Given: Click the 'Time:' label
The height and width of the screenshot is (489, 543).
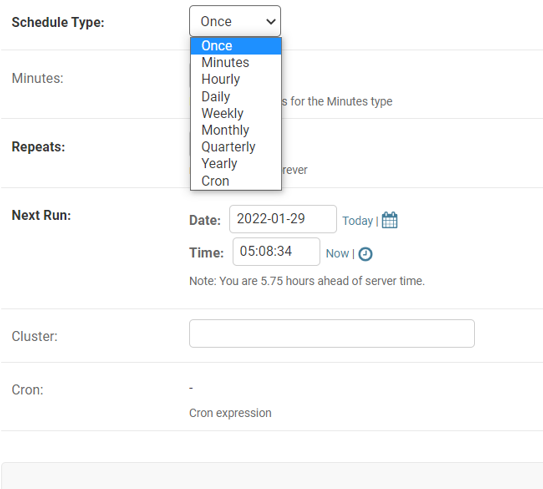Looking at the screenshot, I should (206, 253).
